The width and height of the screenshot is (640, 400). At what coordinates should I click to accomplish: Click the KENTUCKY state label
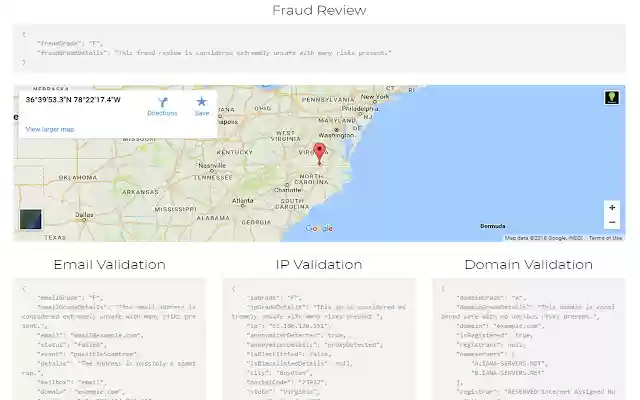[235, 152]
